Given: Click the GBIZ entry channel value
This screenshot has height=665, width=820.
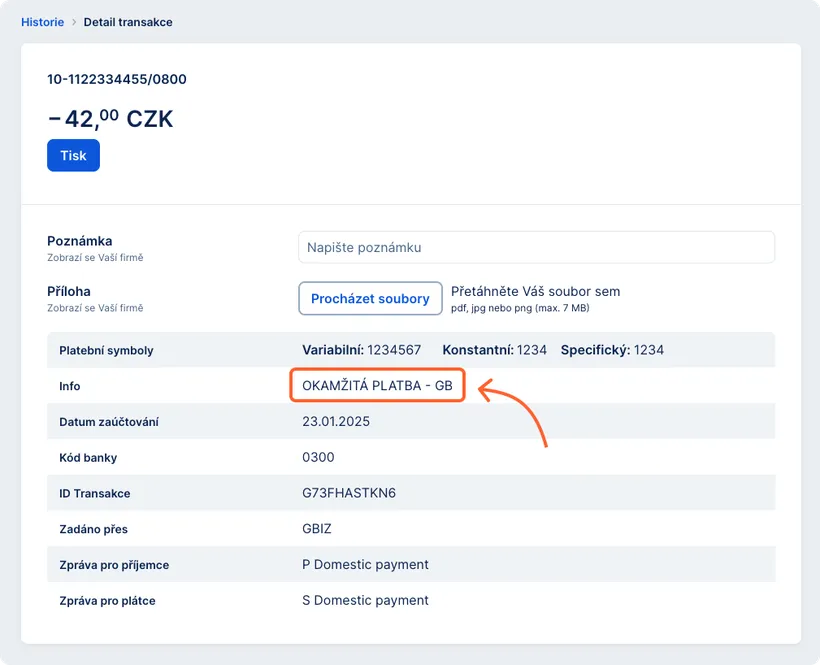Looking at the screenshot, I should (x=320, y=529).
